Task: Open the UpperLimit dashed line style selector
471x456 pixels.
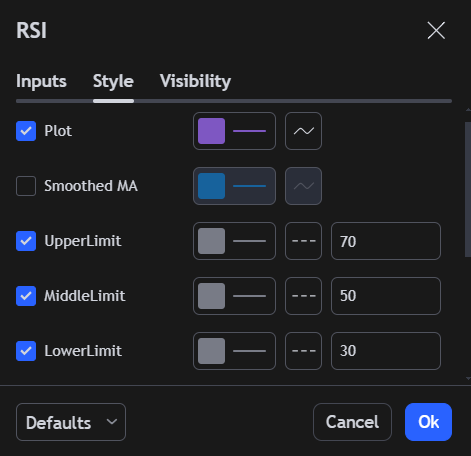Action: click(x=303, y=241)
